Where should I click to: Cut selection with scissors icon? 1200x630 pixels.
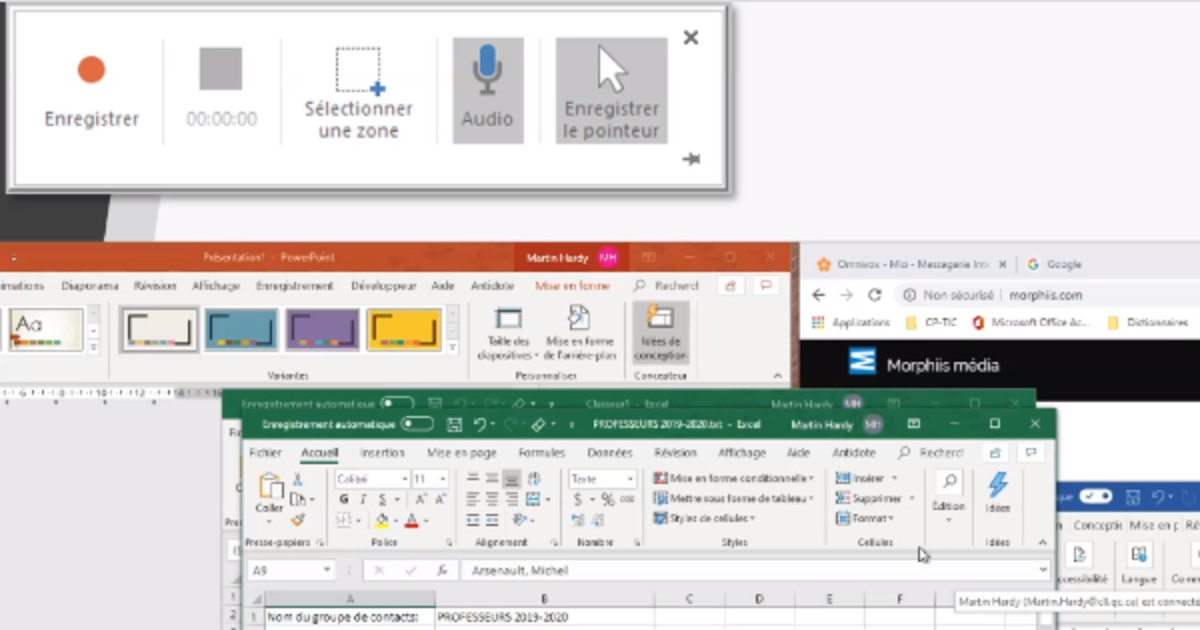pos(297,480)
